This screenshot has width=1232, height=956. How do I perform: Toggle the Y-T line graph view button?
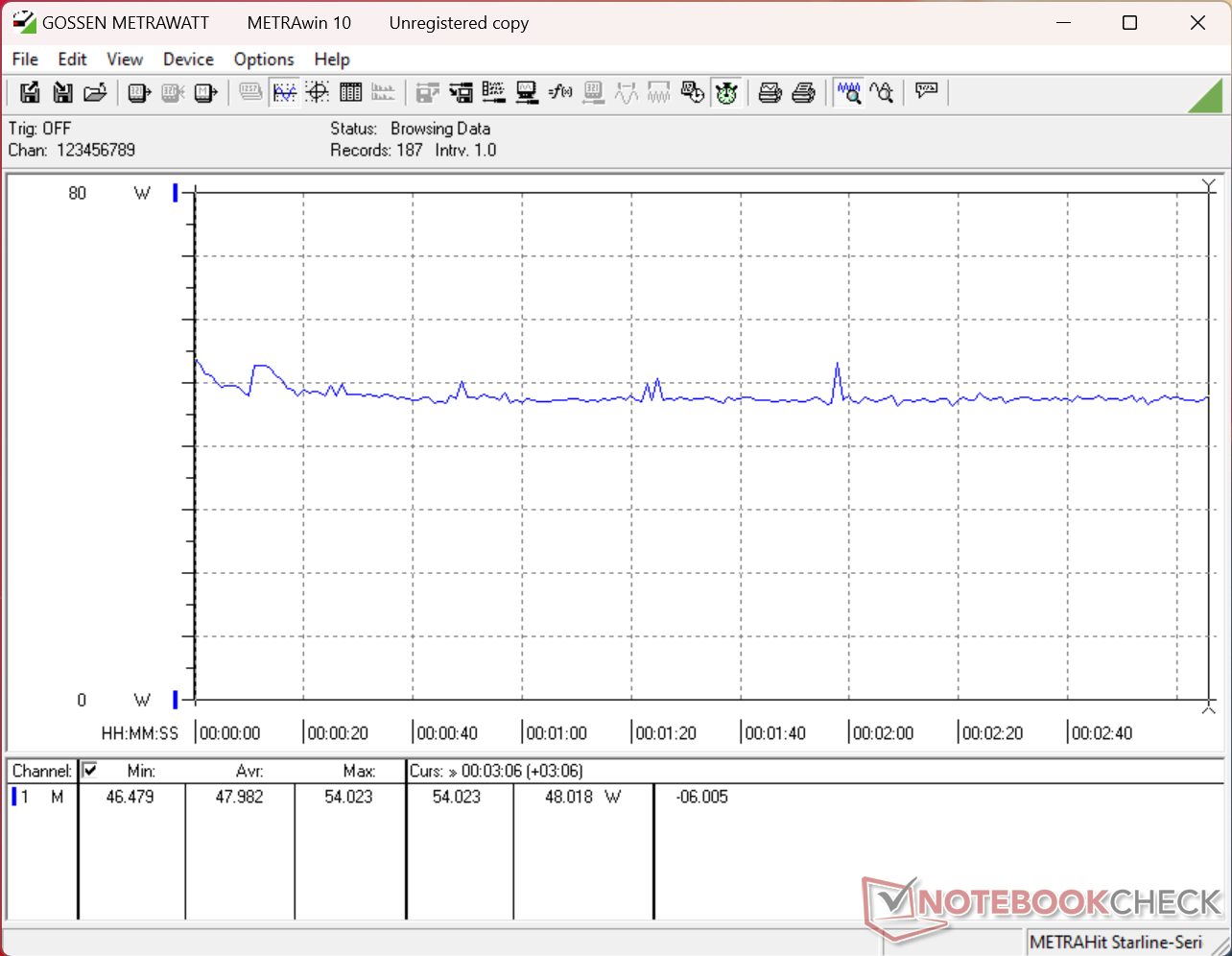coord(285,92)
